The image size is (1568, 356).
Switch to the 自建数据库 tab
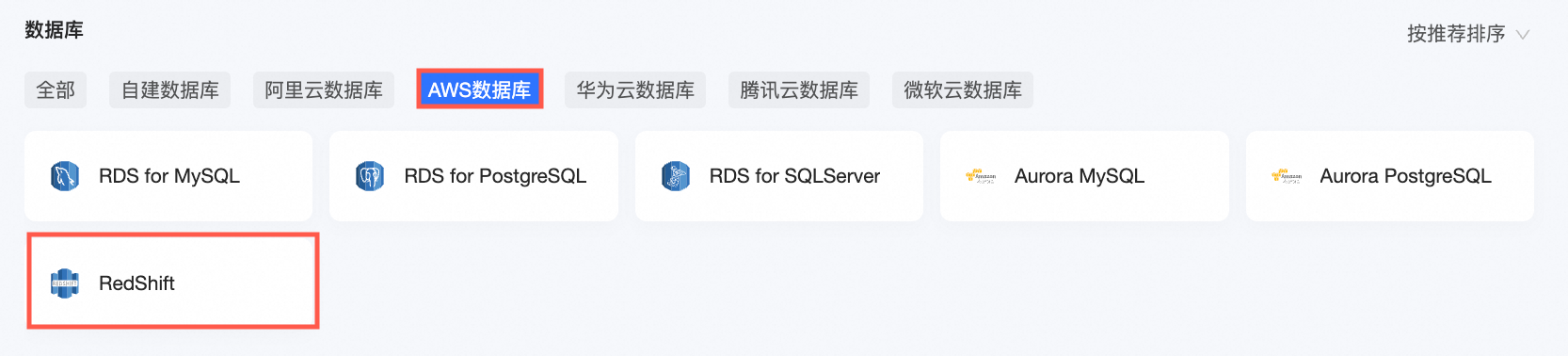170,90
